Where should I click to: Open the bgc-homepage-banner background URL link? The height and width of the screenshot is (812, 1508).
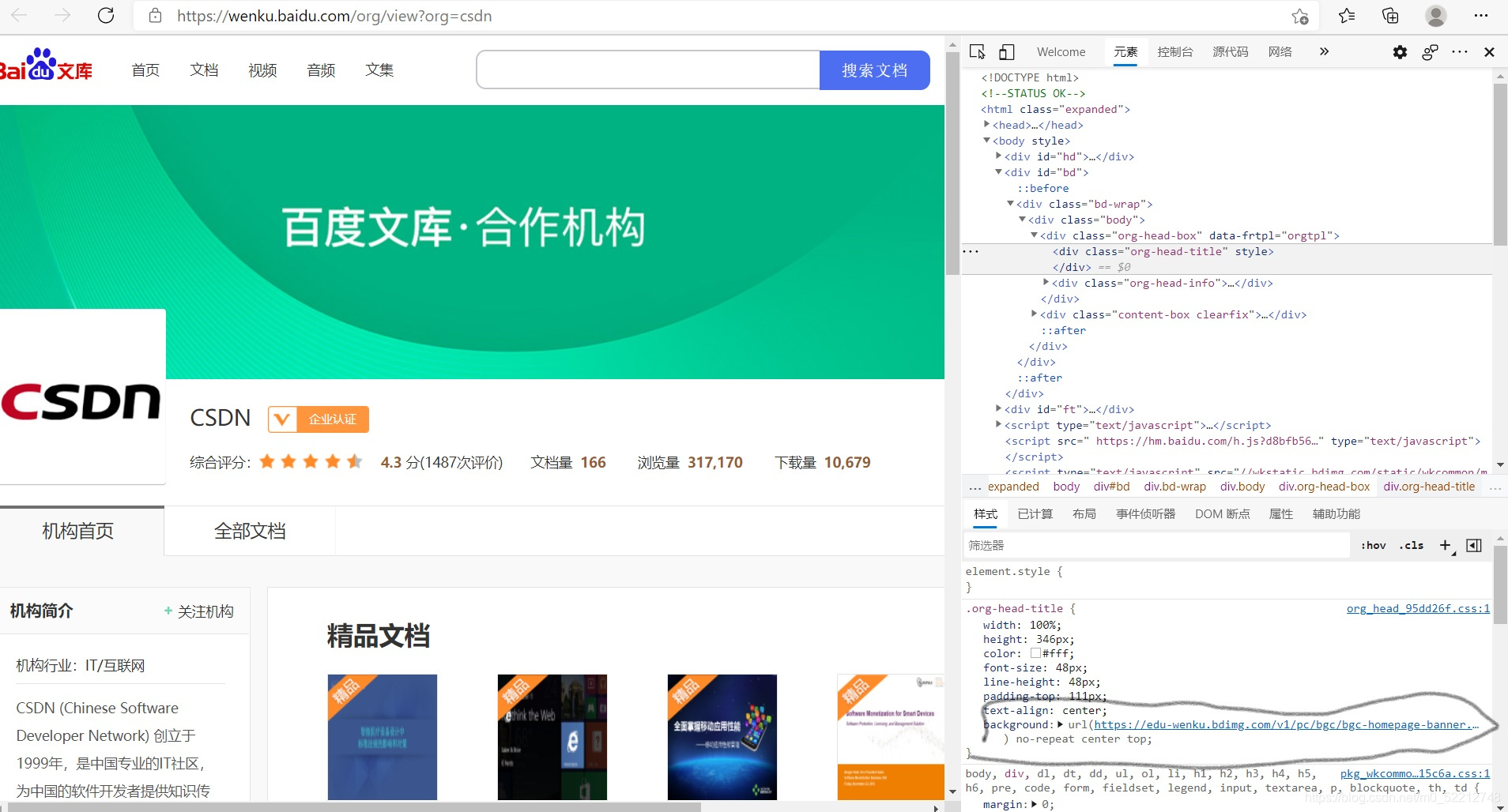1287,724
